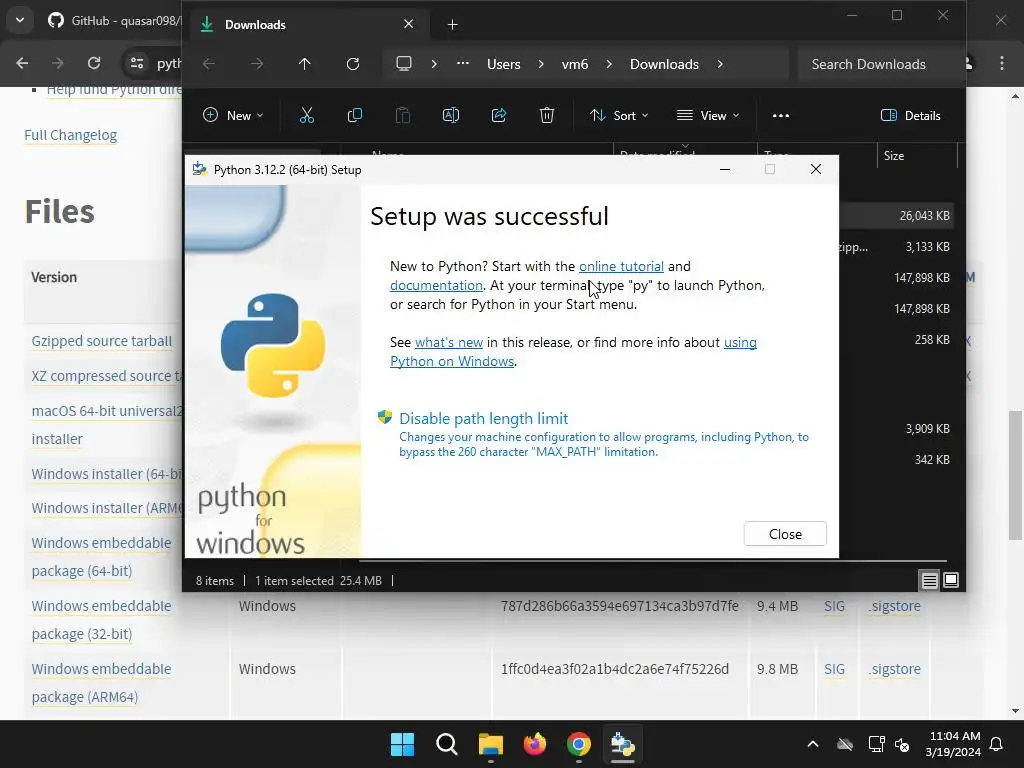
Task: Close the Python Setup wizard with Close button
Action: point(784,534)
